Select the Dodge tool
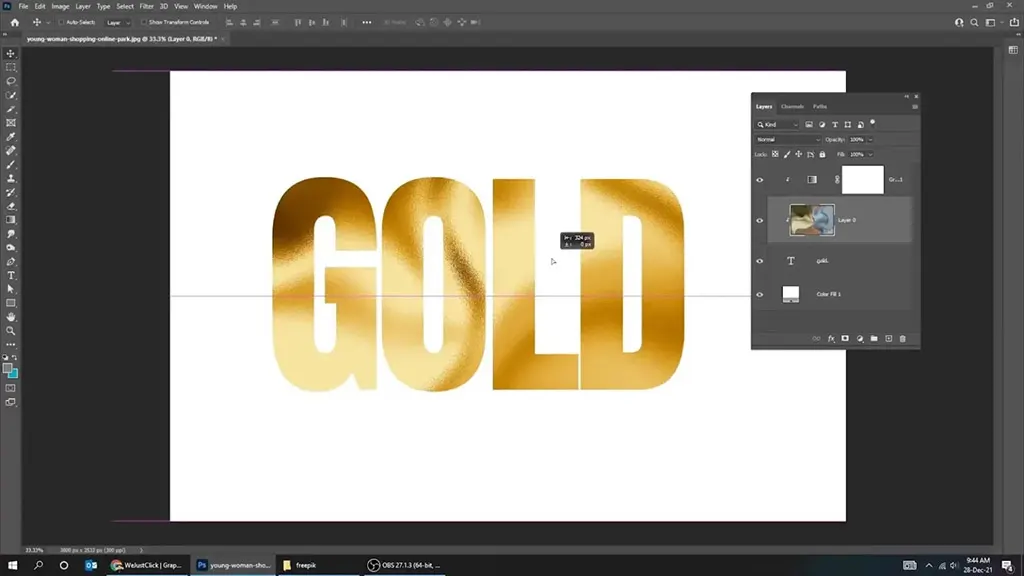Viewport: 1024px width, 576px height. click(x=10, y=248)
